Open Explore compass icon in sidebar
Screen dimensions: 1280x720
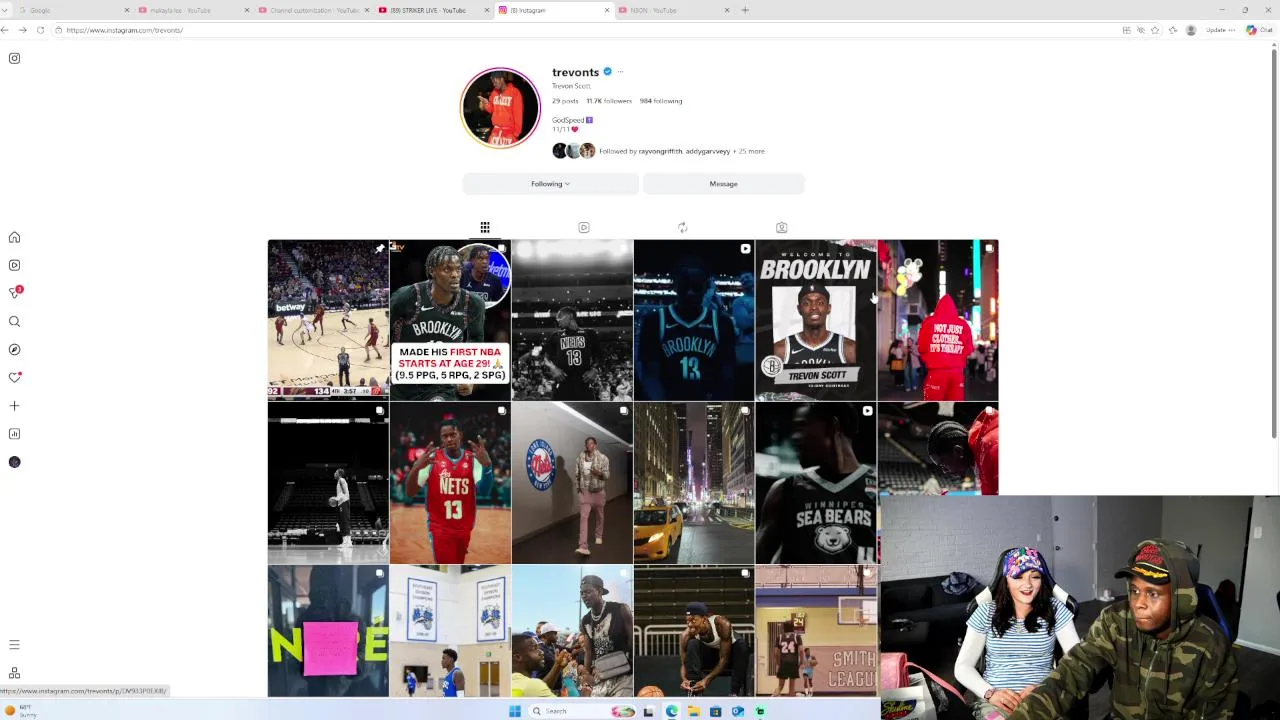pyautogui.click(x=14, y=349)
